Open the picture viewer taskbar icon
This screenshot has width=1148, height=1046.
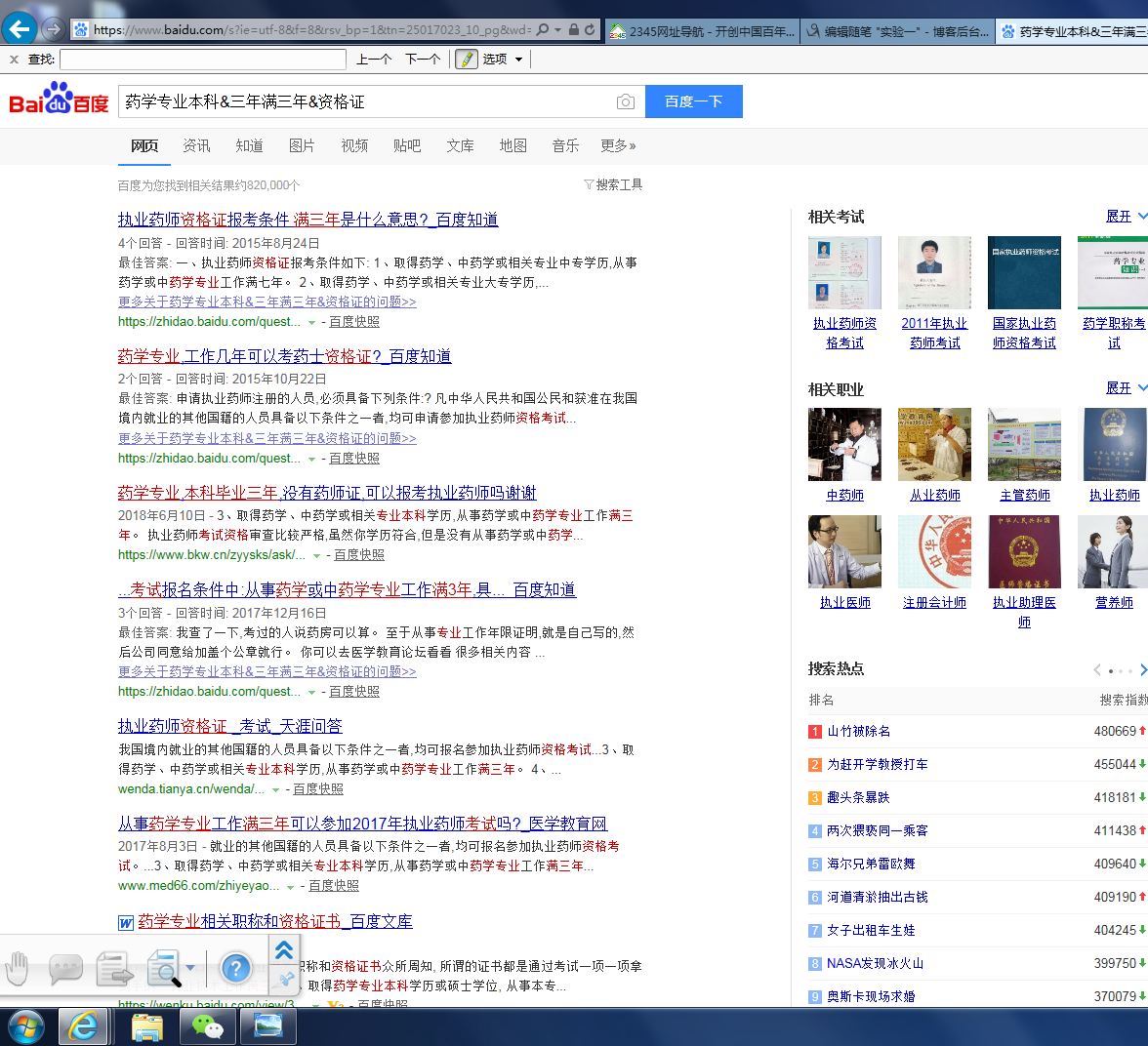point(267,1026)
